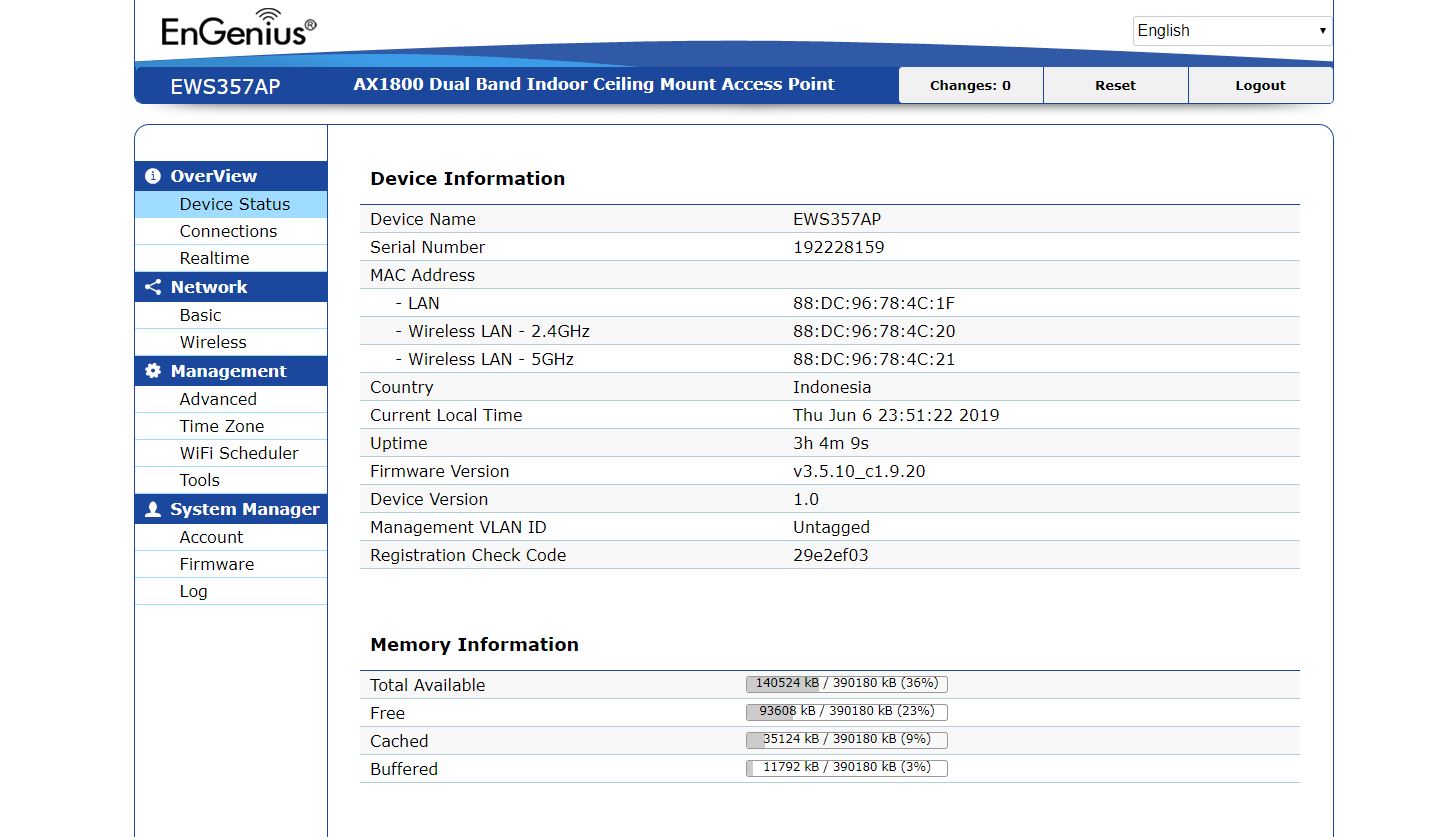Click the Current Local Time label
This screenshot has height=837, width=1430.
click(x=446, y=415)
